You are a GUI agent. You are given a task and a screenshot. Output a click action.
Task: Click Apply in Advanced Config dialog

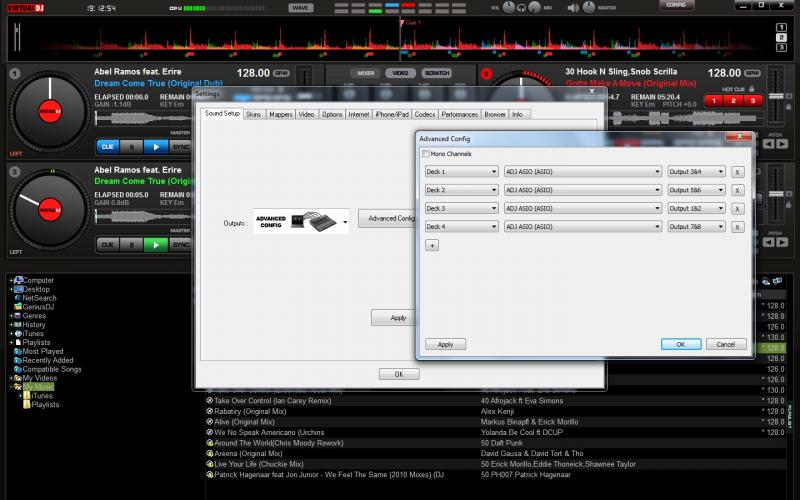pos(445,344)
